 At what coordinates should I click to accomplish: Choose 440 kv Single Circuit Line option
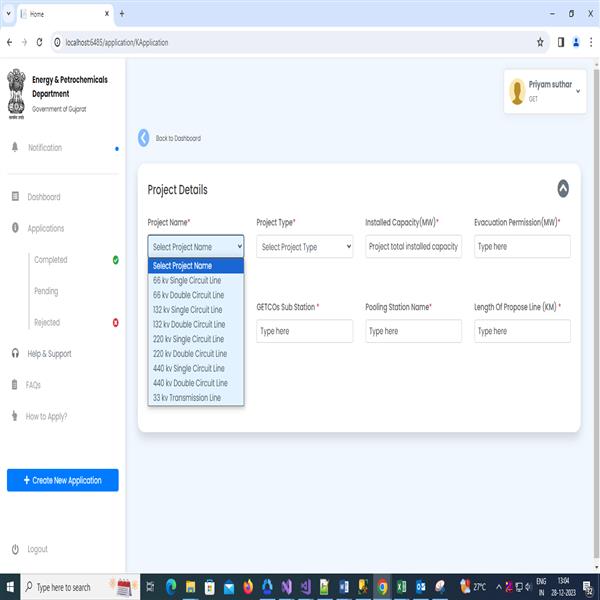[196, 368]
